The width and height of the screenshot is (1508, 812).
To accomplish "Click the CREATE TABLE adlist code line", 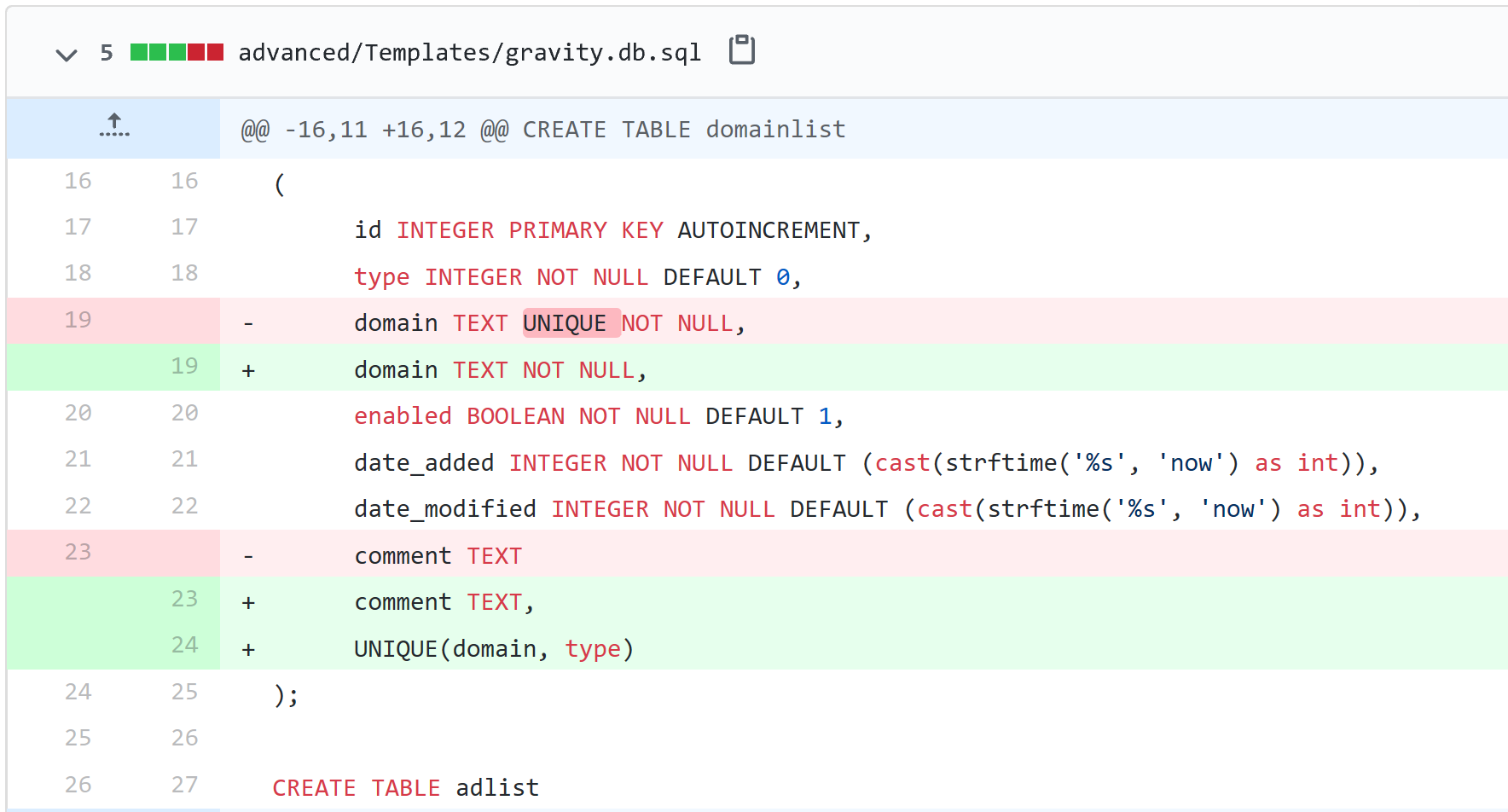I will [x=405, y=787].
